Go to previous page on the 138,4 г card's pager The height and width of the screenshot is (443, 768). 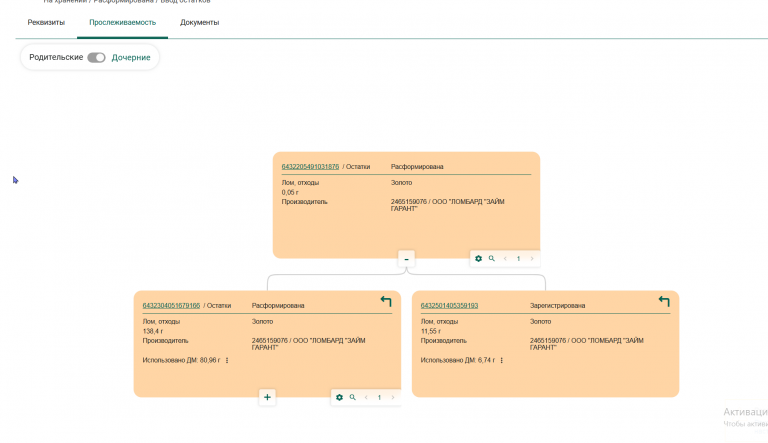[x=366, y=397]
